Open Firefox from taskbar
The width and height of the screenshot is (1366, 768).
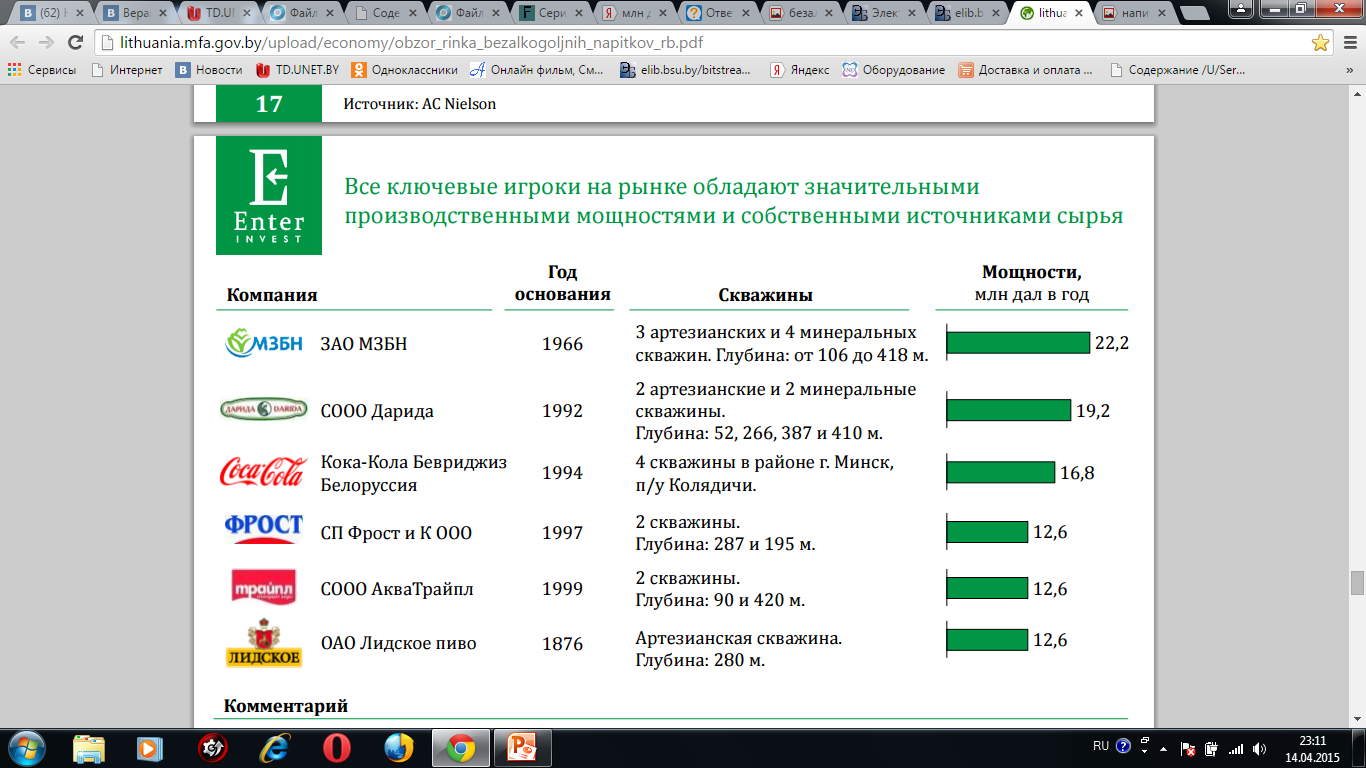[x=398, y=747]
